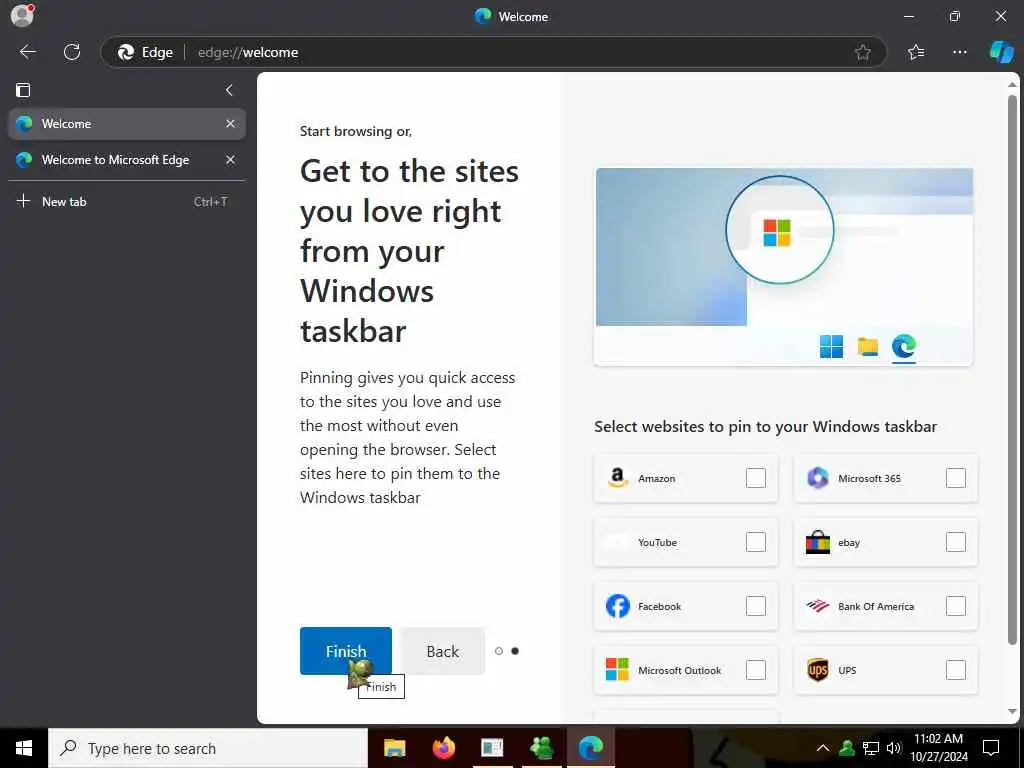Open a New tab
The height and width of the screenshot is (768, 1024).
(127, 202)
